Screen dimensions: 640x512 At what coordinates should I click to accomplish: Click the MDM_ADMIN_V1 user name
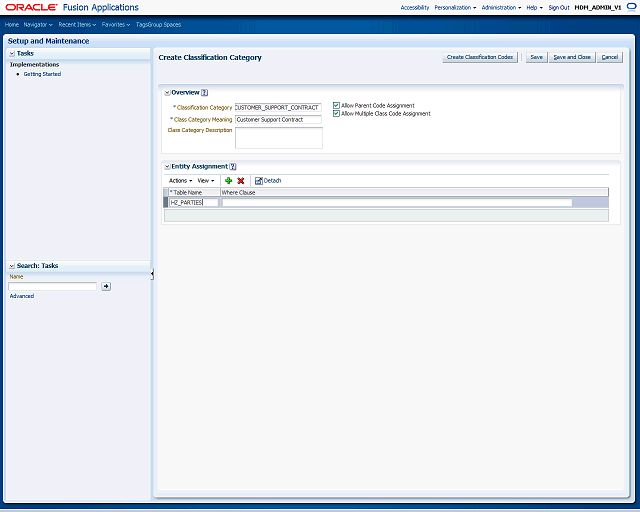pos(598,7)
